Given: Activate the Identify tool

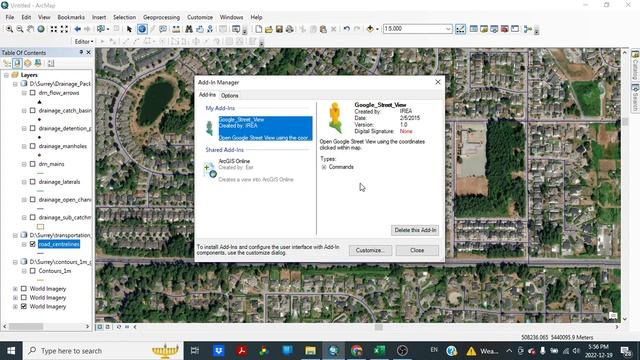Looking at the screenshot, I should pyautogui.click(x=142, y=29).
